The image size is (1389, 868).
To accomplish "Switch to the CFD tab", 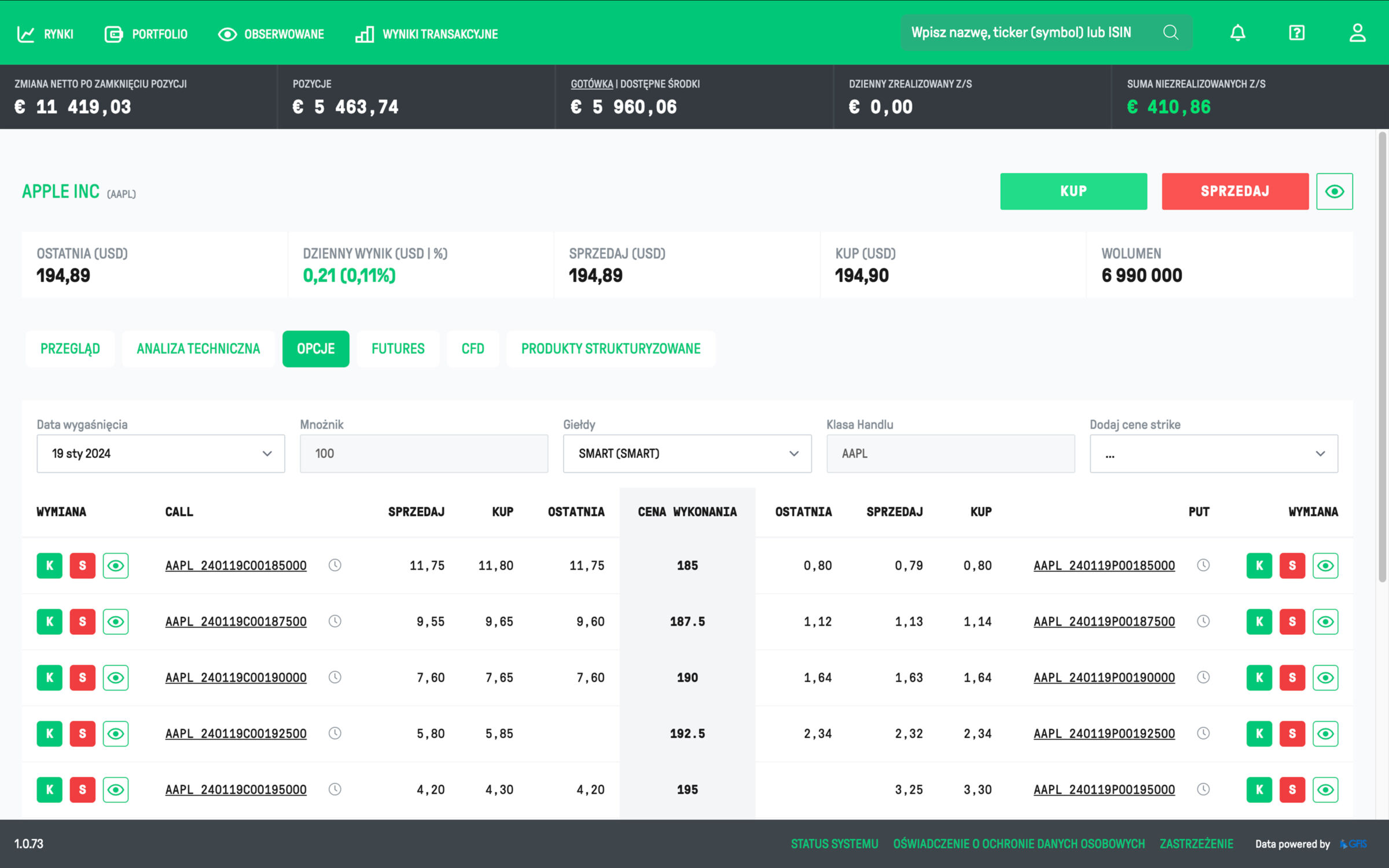I will coord(473,349).
